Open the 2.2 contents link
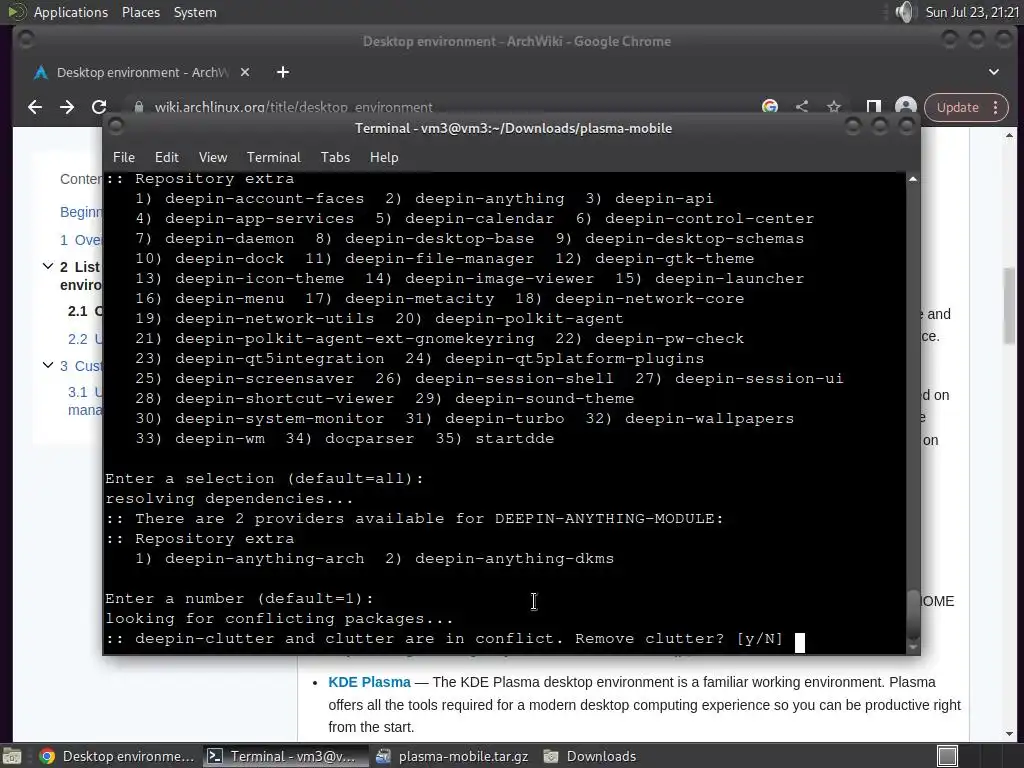The height and width of the screenshot is (768, 1024). (x=85, y=339)
